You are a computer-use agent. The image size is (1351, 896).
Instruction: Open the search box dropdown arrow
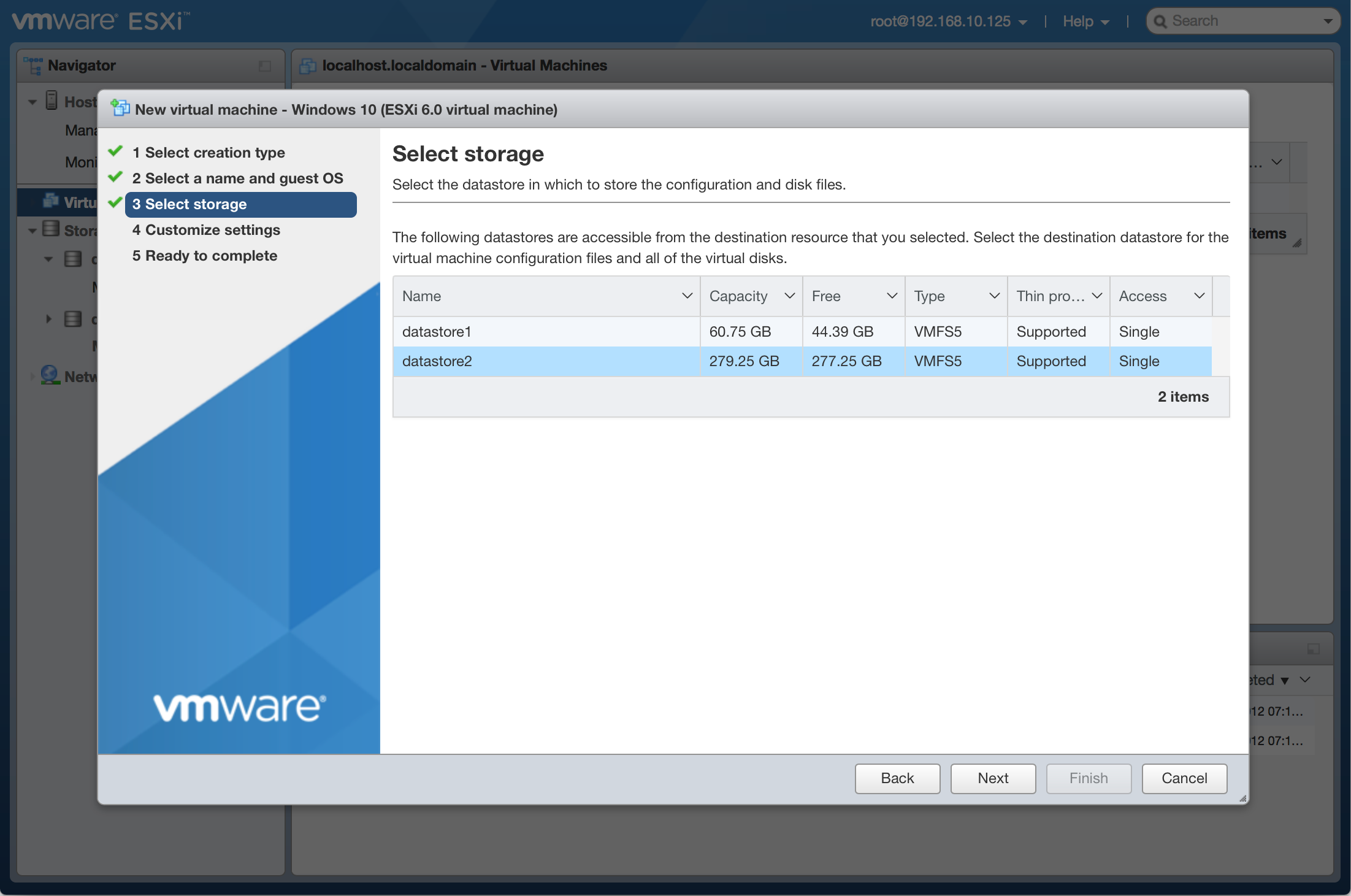1328,21
